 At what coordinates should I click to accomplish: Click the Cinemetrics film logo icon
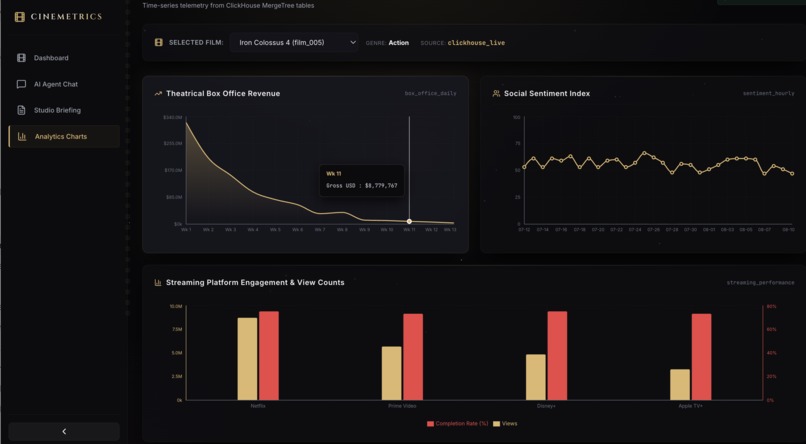[20, 17]
